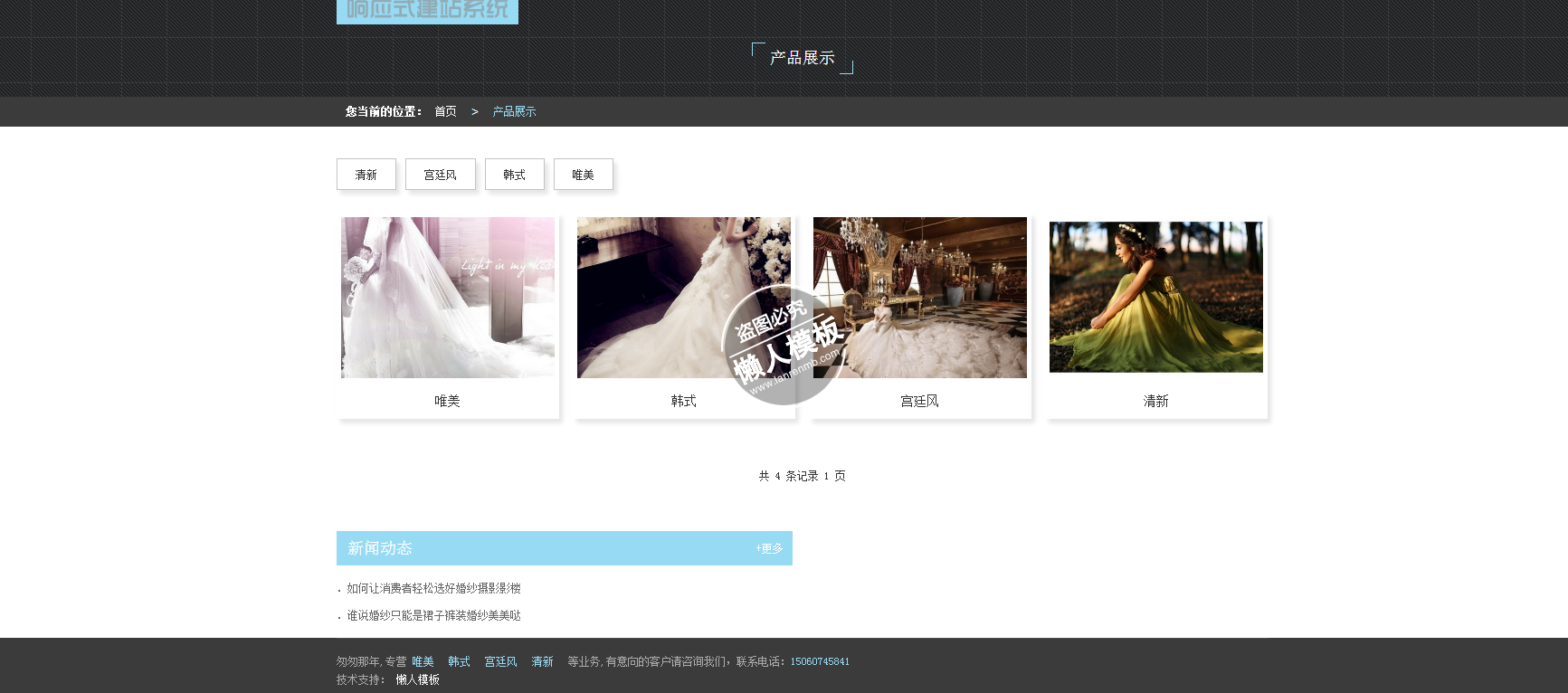Screen dimensions: 1568x693
Task: Open +更多 in the 新闻动态 header
Action: tap(769, 548)
